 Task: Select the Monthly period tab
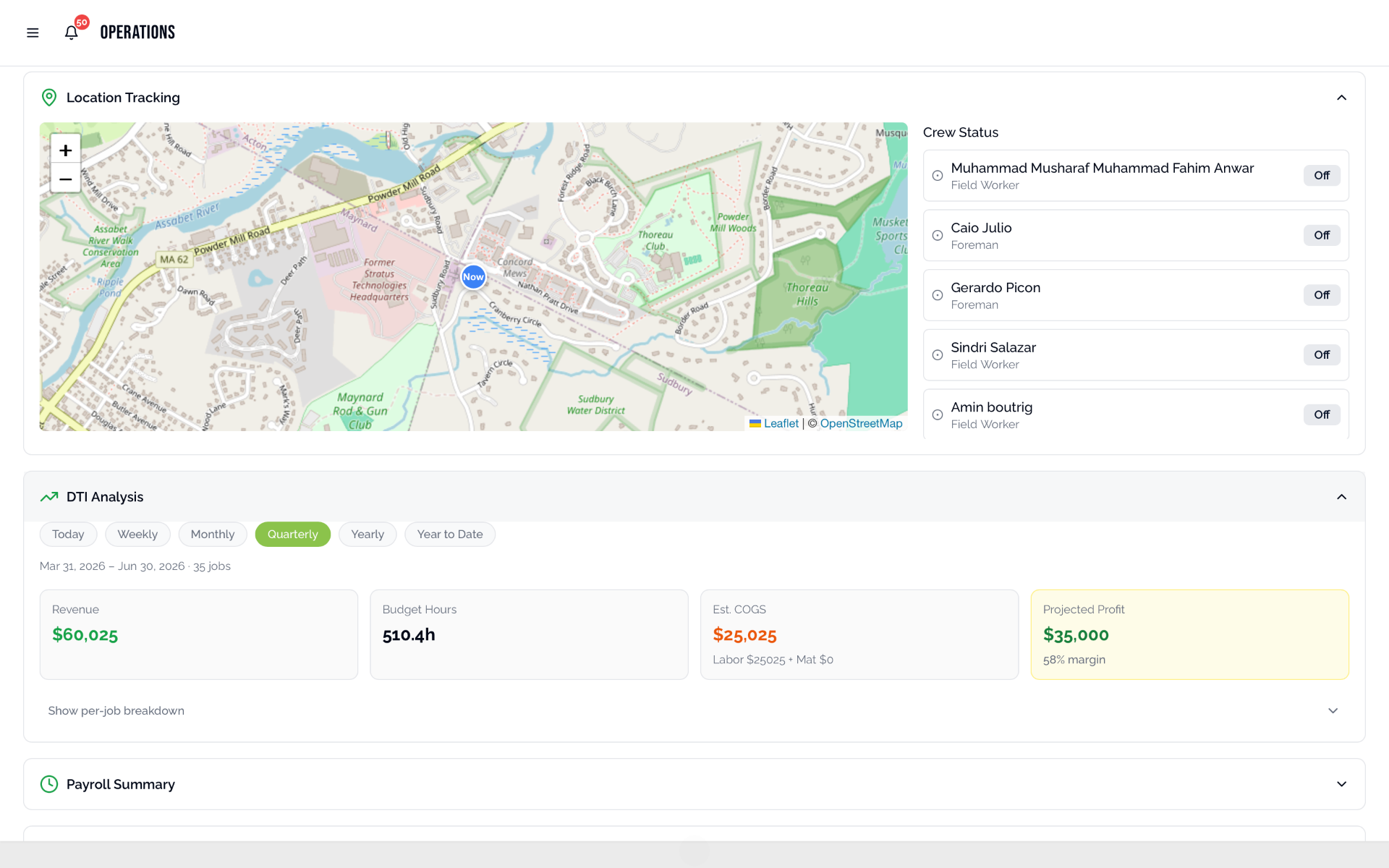[213, 535]
